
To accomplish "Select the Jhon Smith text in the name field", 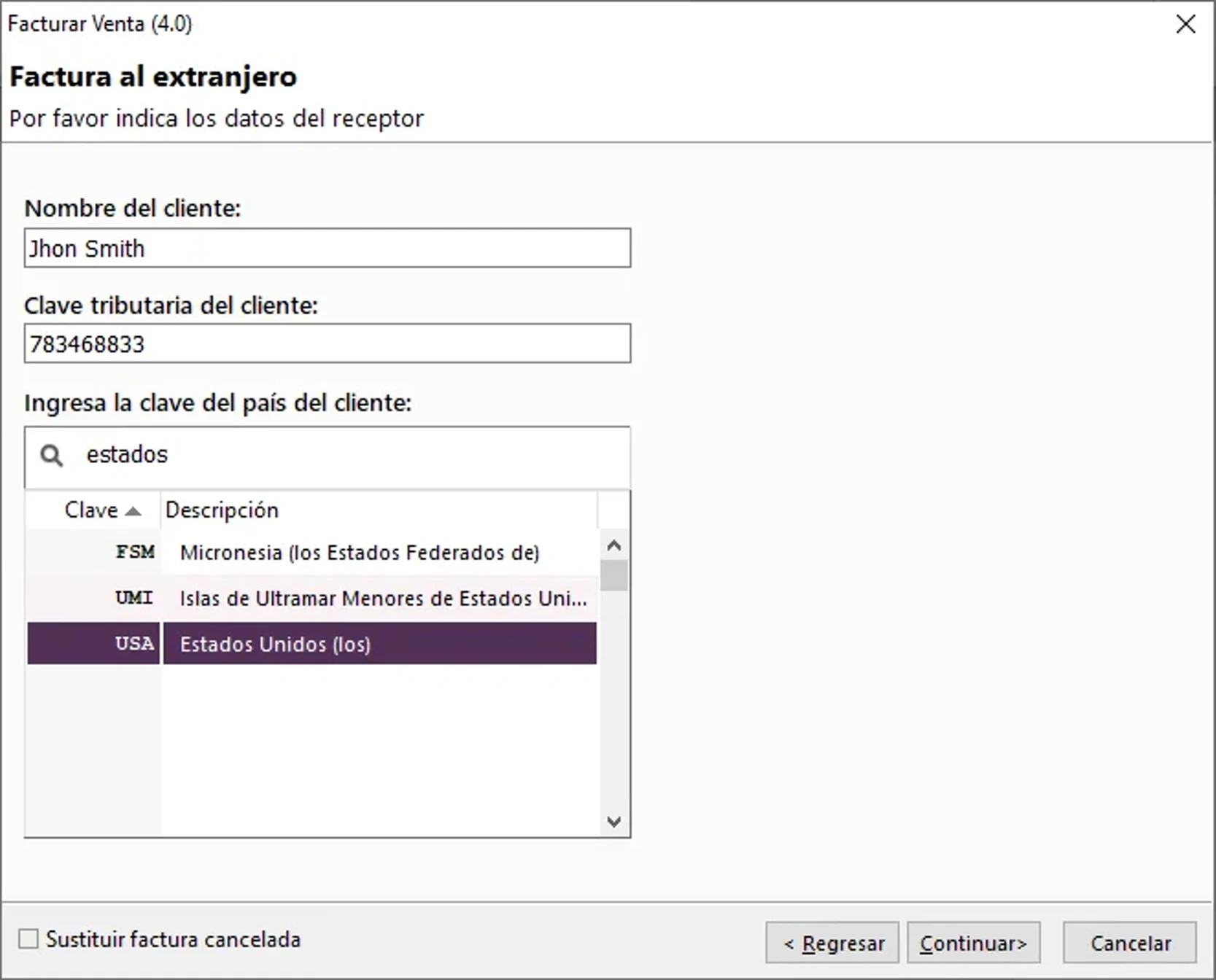I will 86,248.
